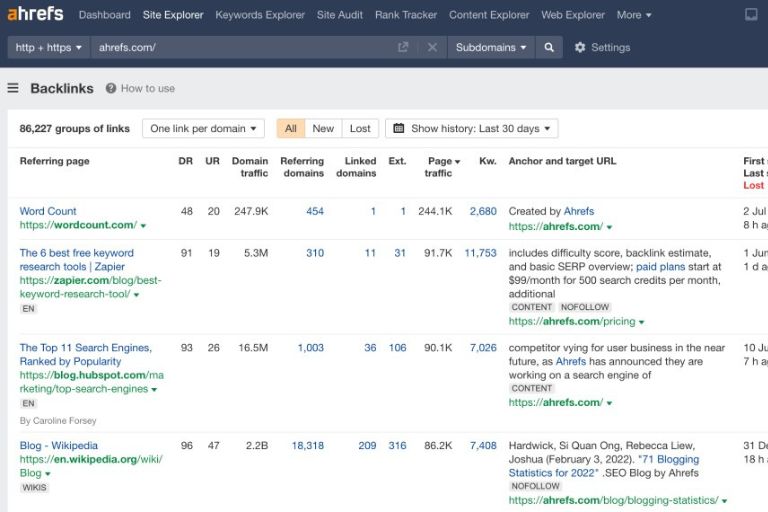This screenshot has width=768, height=512.
Task: Click the paid plans anchor link
Action: click(x=660, y=267)
